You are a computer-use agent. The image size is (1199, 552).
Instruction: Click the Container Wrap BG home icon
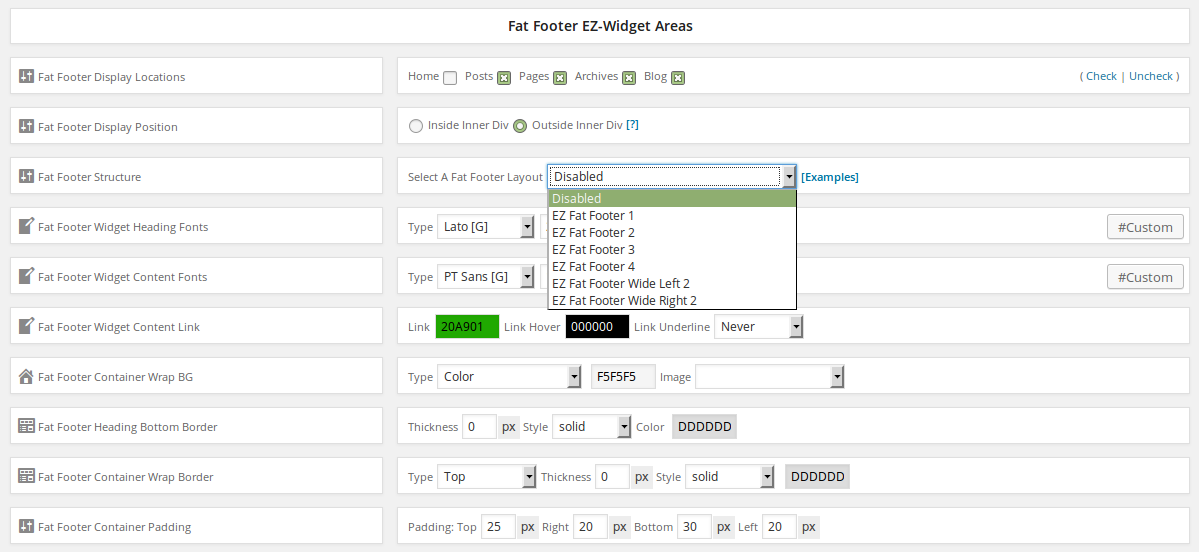point(26,376)
